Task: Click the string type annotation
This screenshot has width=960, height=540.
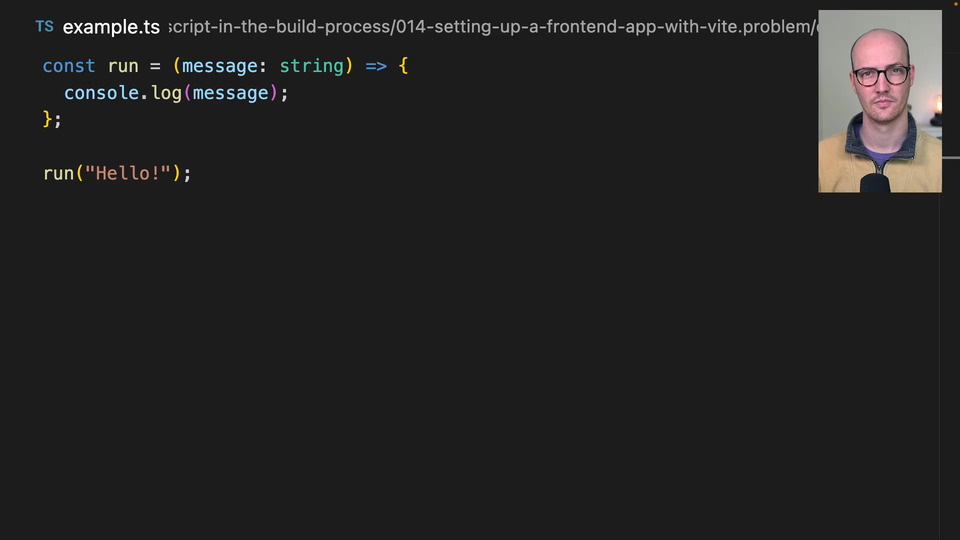Action: (311, 66)
